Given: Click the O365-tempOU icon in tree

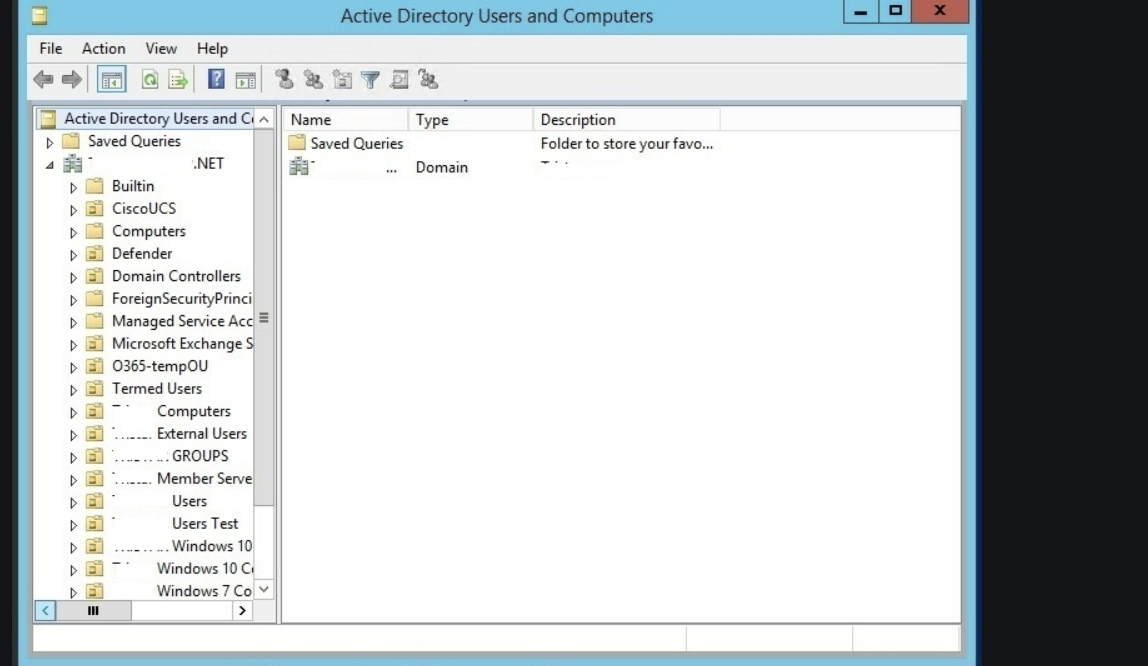Looking at the screenshot, I should click(94, 366).
